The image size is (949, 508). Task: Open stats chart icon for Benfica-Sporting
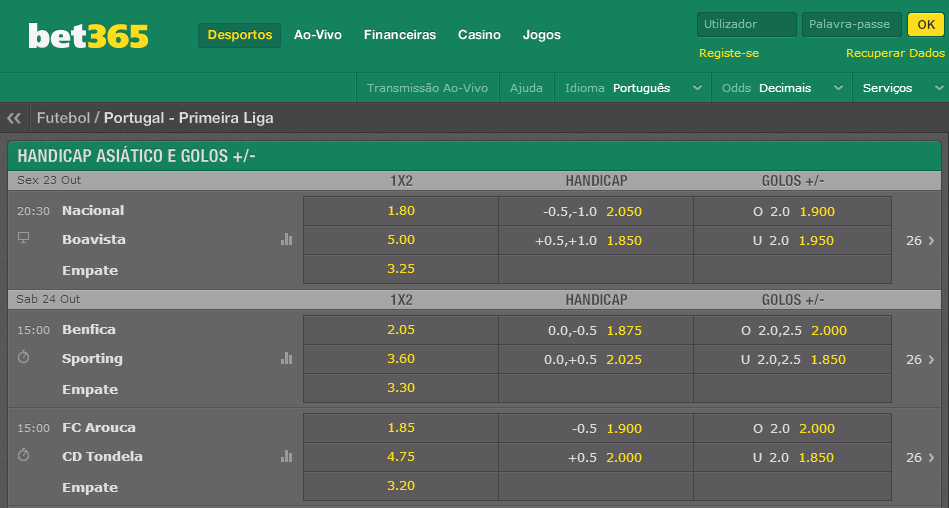(x=286, y=358)
